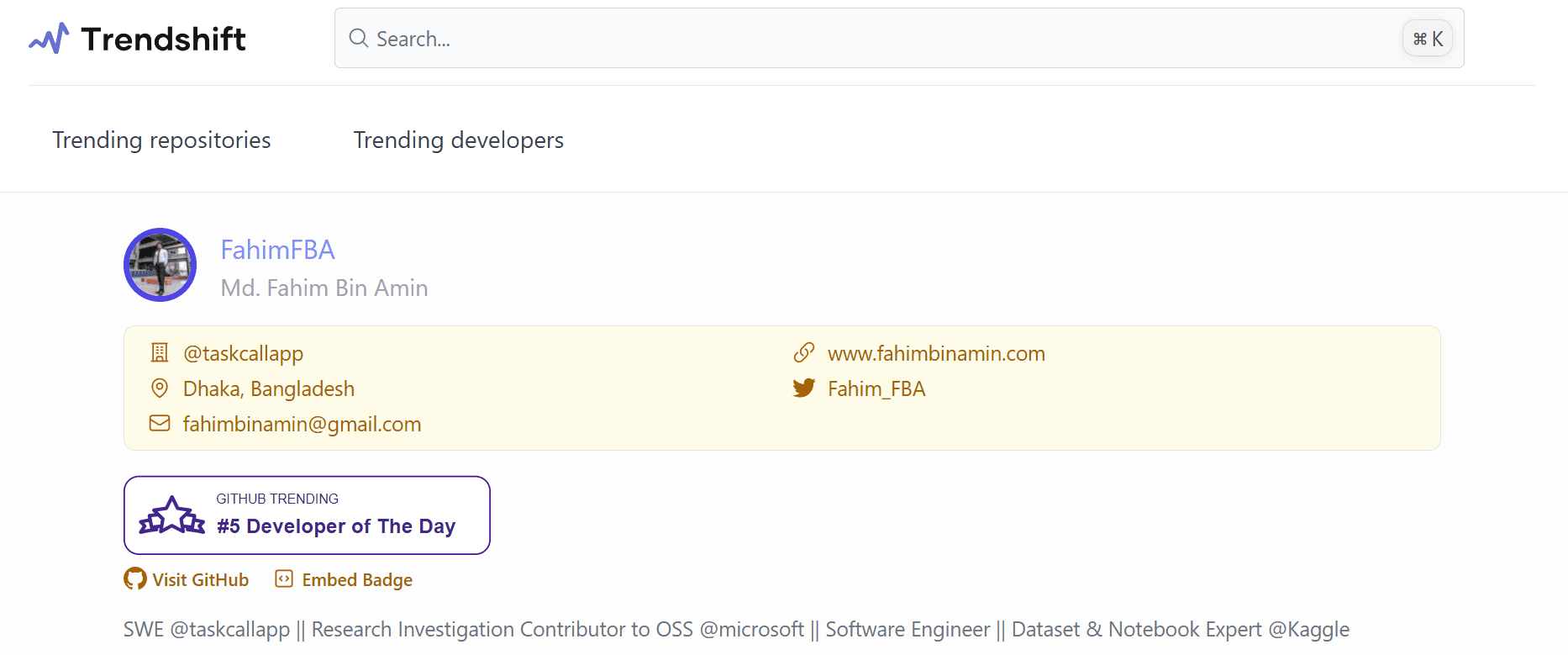The height and width of the screenshot is (655, 1568).
Task: Click the #5 Developer of The Day badge
Action: 307,515
